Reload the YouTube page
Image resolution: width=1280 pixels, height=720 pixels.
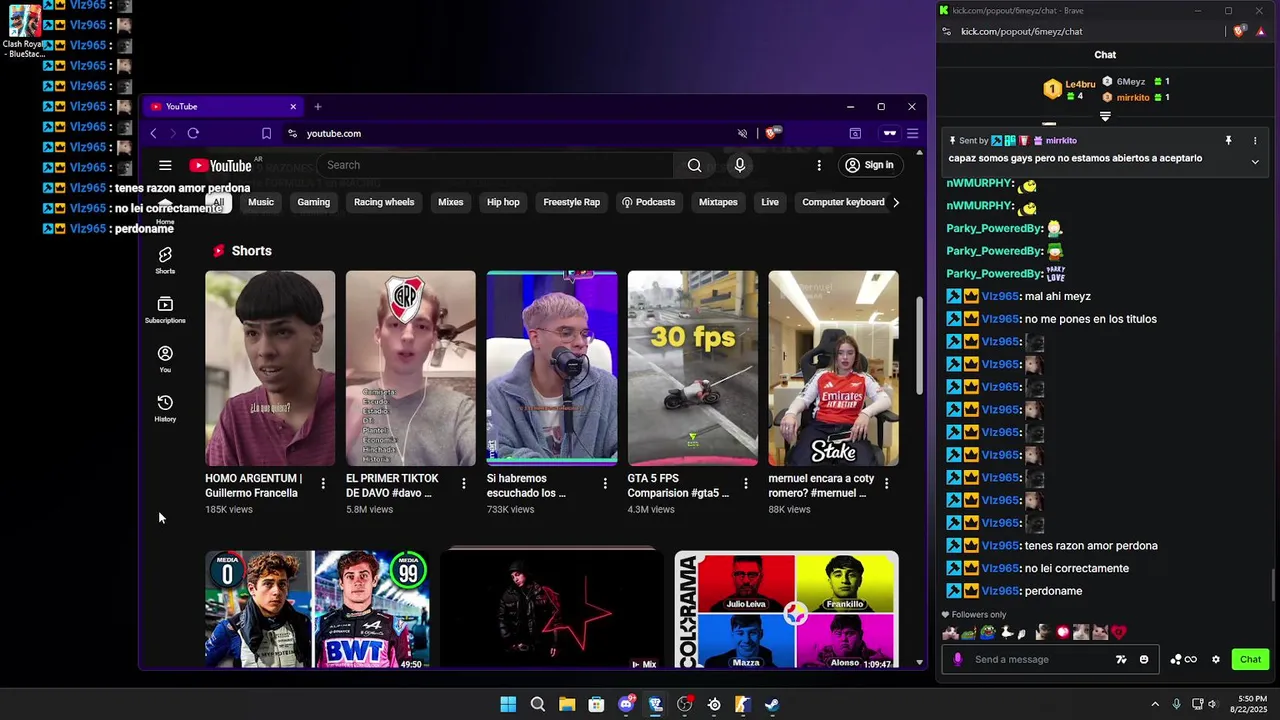tap(193, 133)
